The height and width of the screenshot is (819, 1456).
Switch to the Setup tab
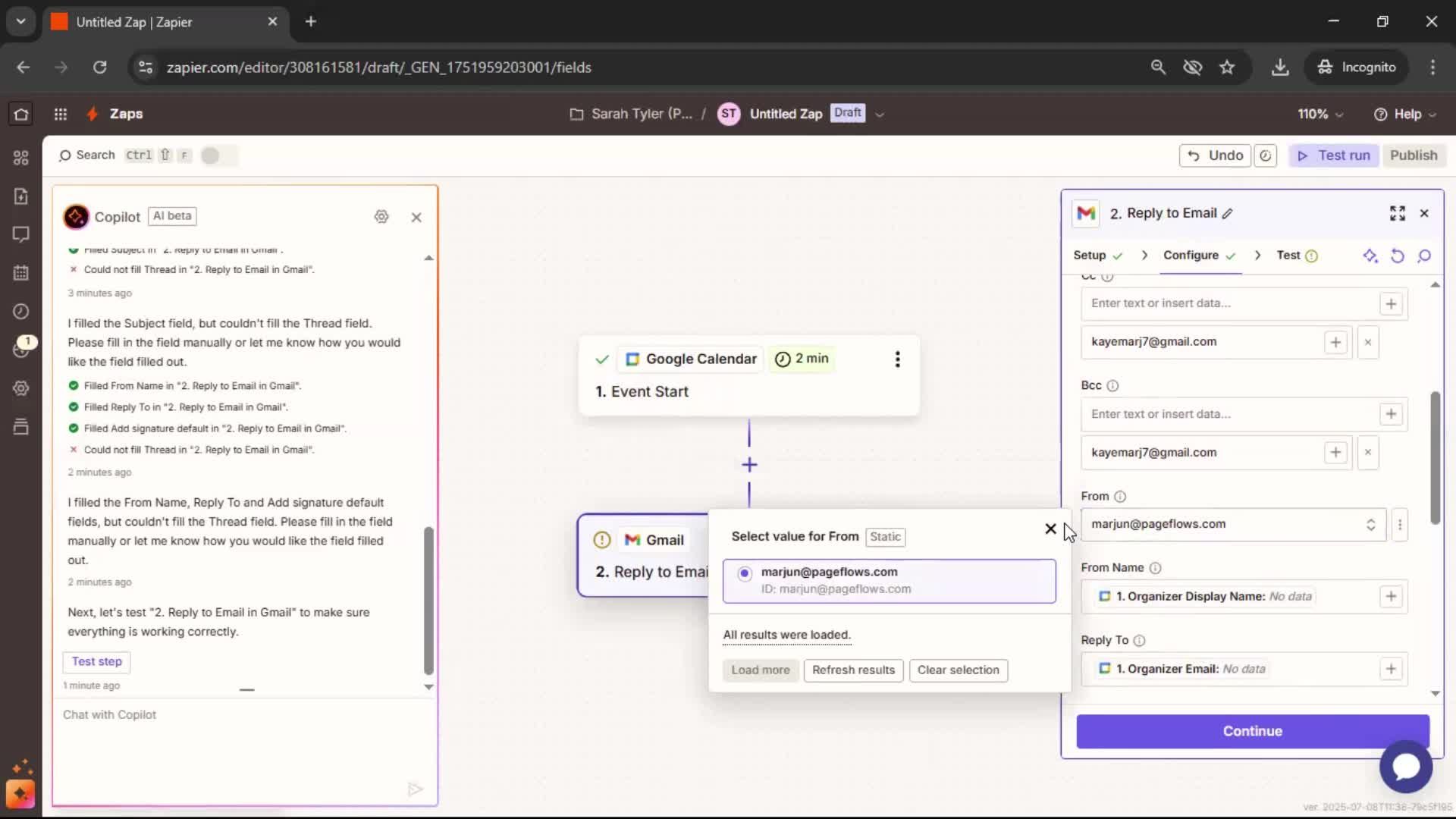point(1097,256)
